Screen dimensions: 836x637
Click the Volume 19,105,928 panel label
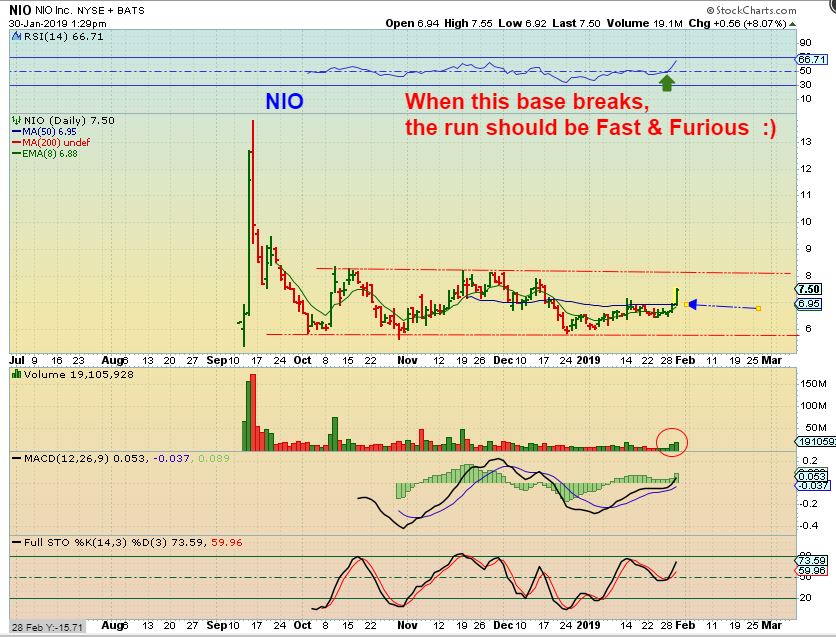pyautogui.click(x=78, y=375)
